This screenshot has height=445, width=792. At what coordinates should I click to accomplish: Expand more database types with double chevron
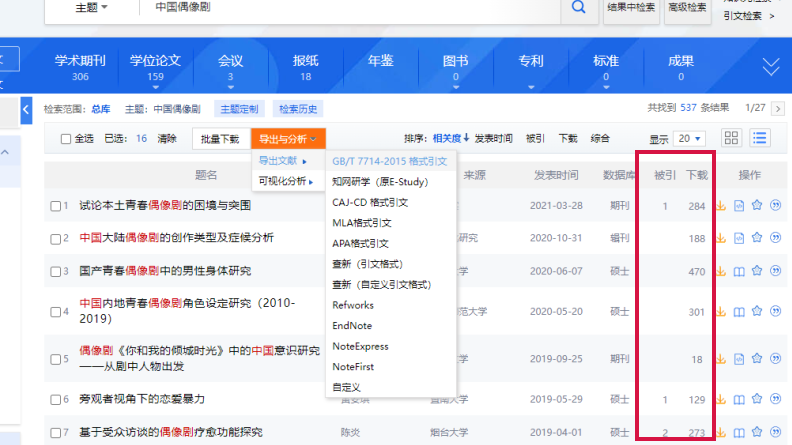tap(771, 66)
